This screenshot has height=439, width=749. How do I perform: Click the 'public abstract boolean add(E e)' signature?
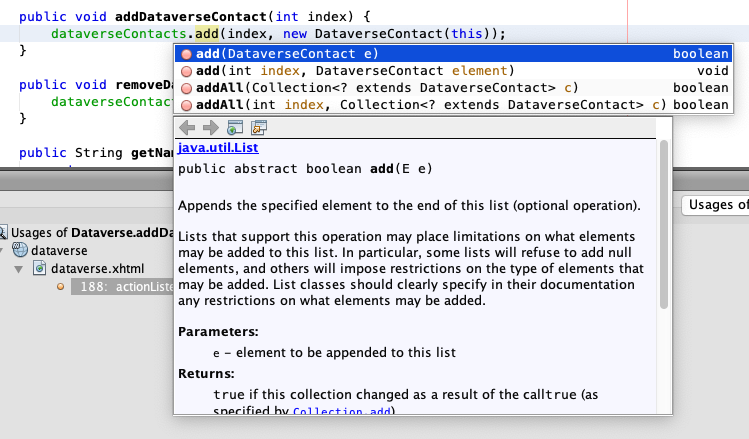305,169
